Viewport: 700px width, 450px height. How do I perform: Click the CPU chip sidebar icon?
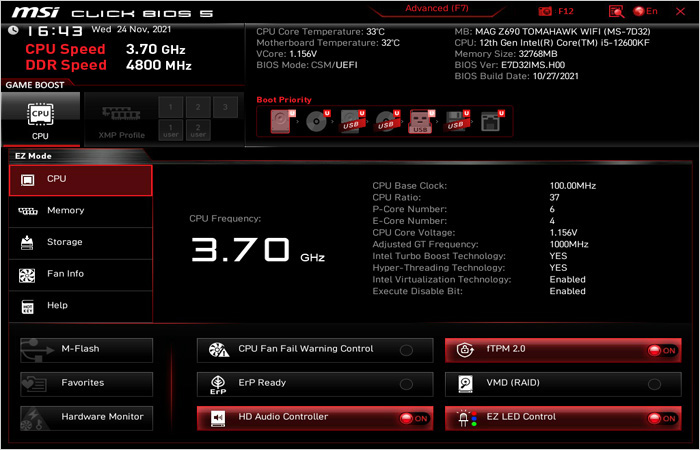pyautogui.click(x=27, y=180)
